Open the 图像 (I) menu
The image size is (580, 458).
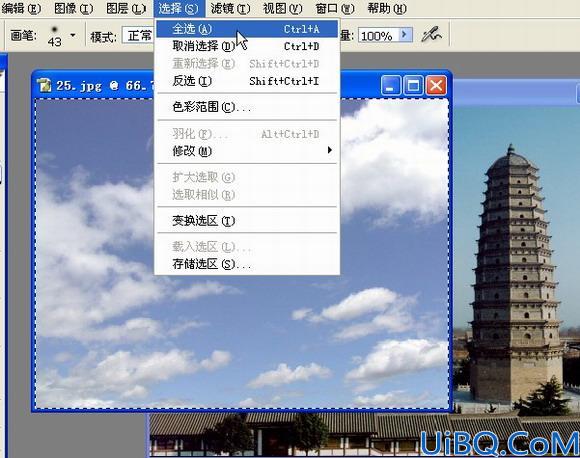73,8
